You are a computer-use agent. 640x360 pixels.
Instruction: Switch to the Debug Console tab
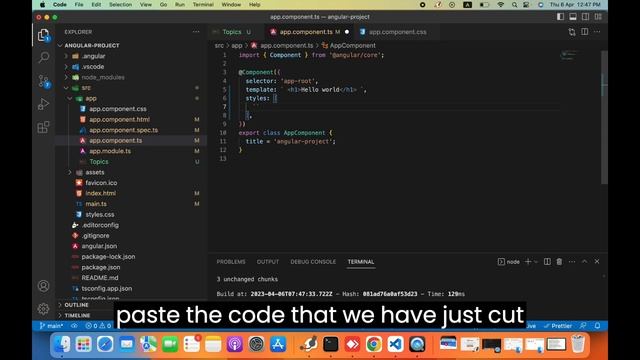[x=313, y=262]
